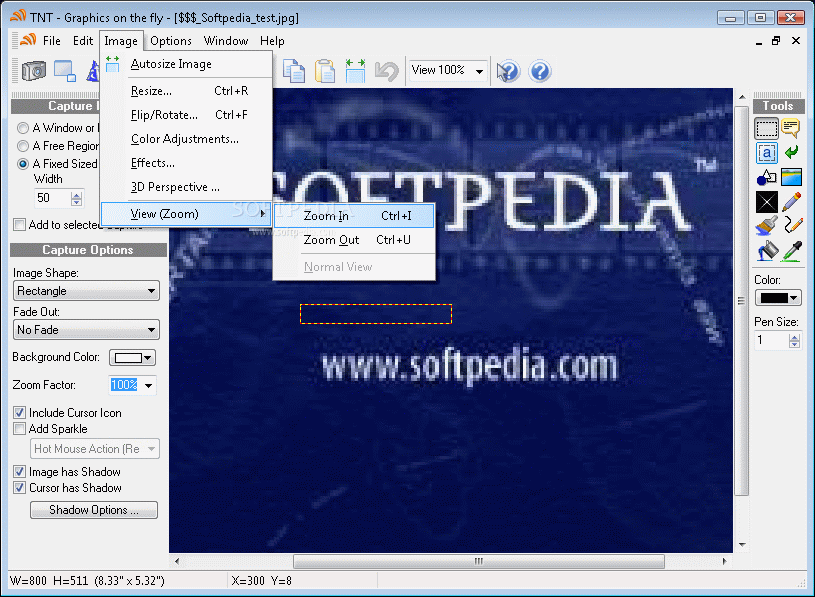
Task: Click the Undo arrow toolbar icon
Action: point(386,71)
